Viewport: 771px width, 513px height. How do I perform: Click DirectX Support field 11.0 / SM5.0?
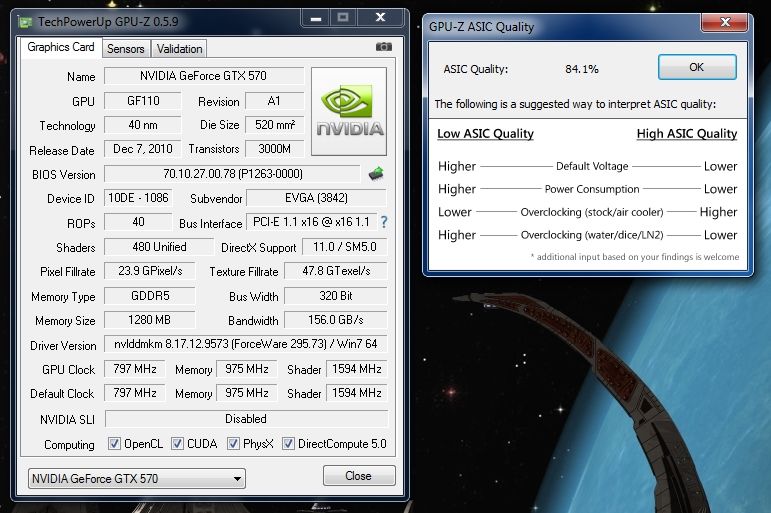pyautogui.click(x=345, y=247)
